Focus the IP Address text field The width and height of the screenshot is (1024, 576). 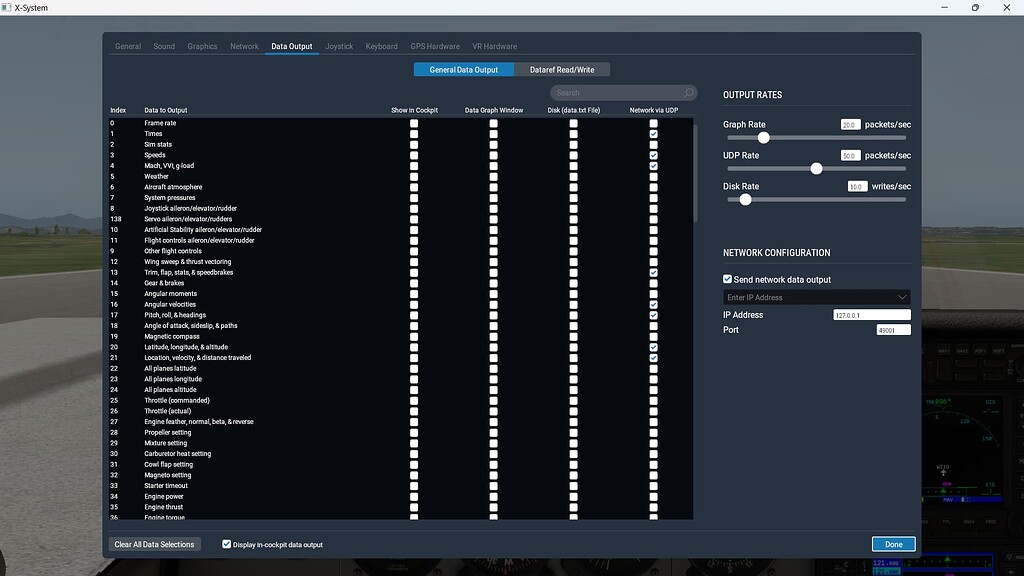pos(871,315)
